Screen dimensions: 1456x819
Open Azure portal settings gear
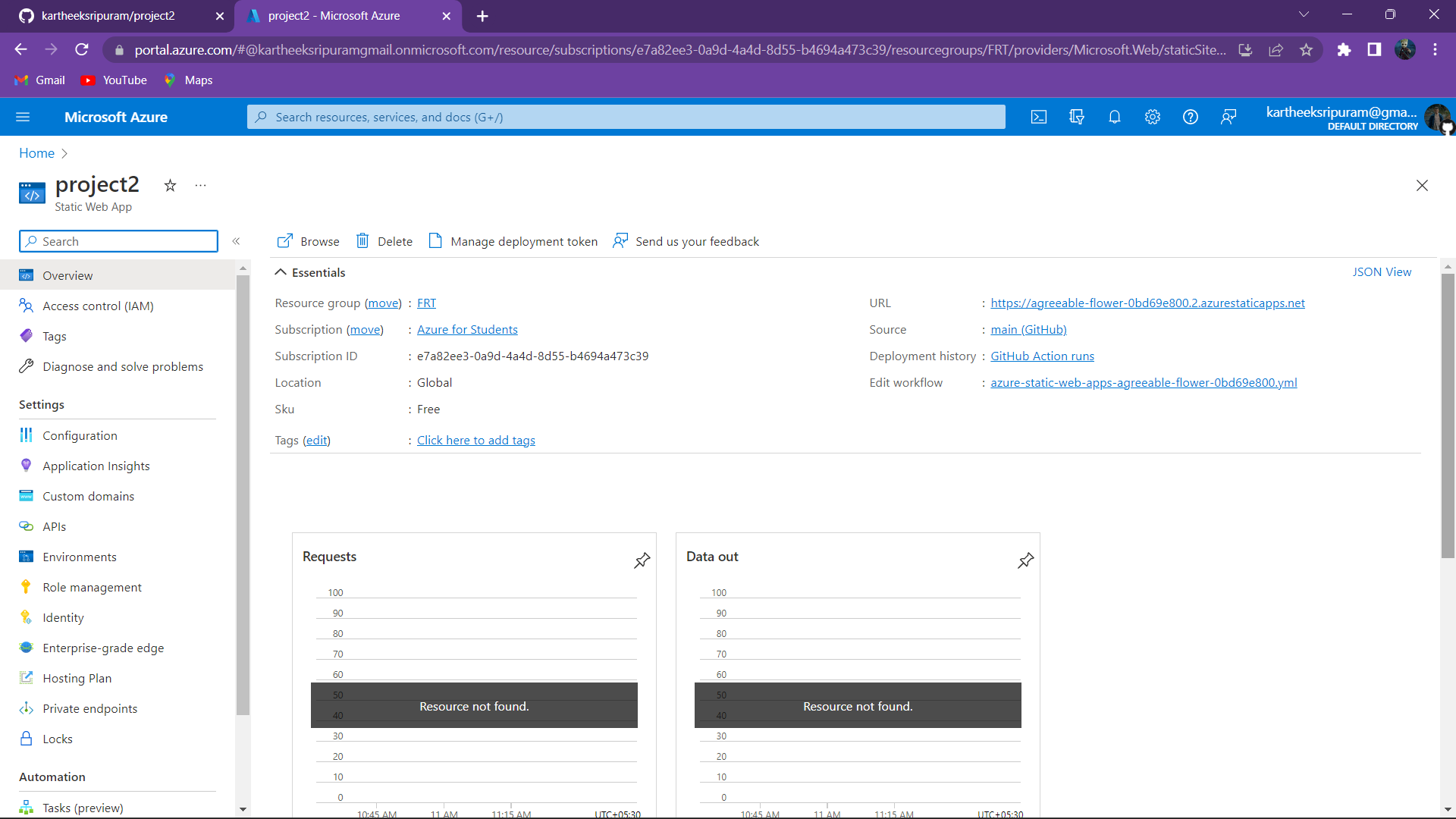coord(1152,117)
